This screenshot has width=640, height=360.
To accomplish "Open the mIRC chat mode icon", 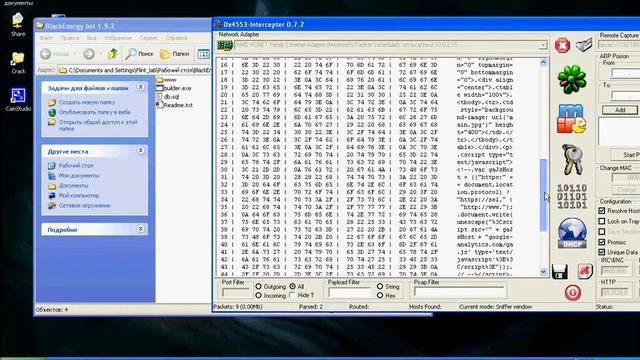I will click(x=571, y=119).
